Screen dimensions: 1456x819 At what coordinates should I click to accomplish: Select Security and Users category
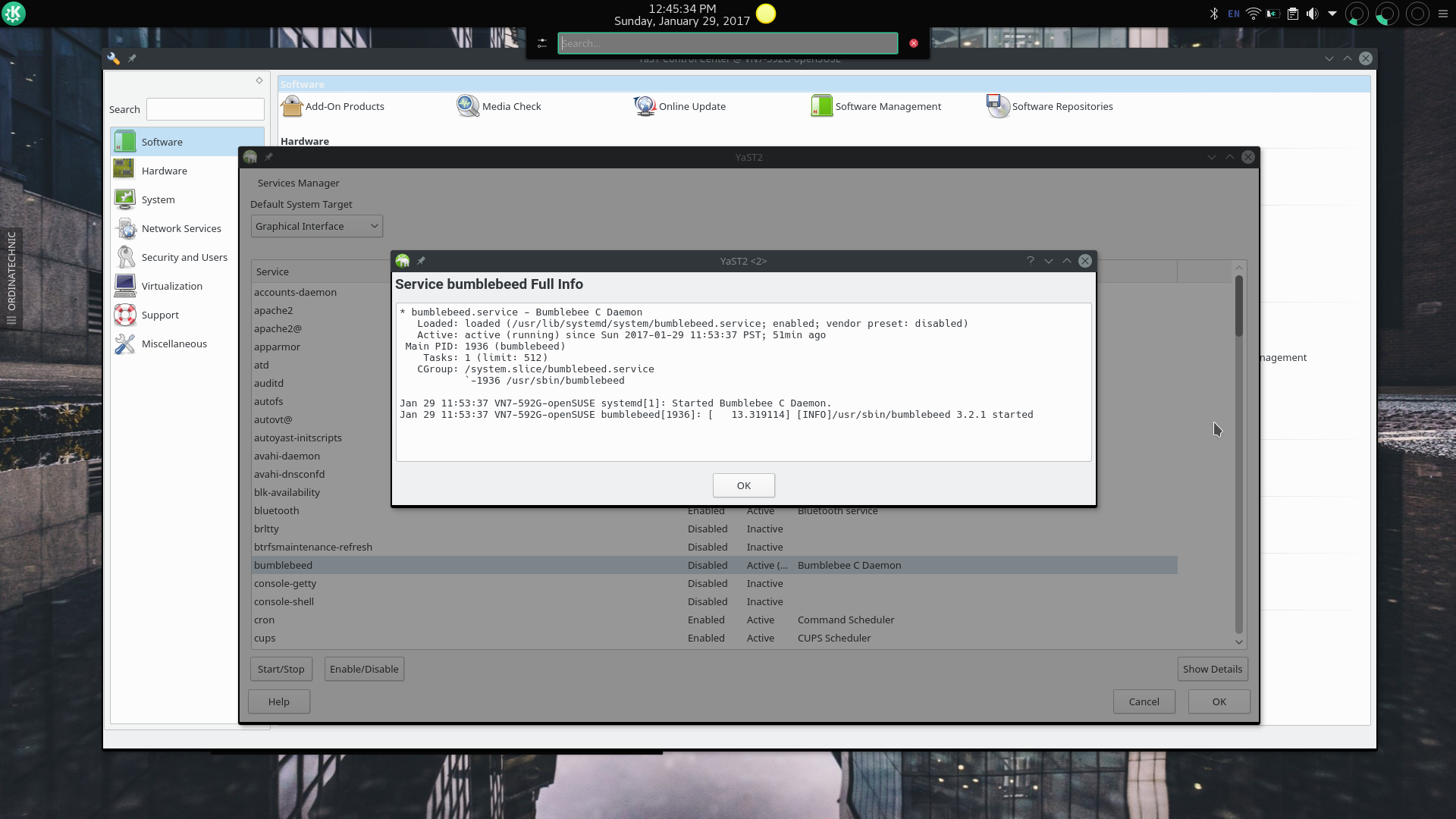click(174, 257)
